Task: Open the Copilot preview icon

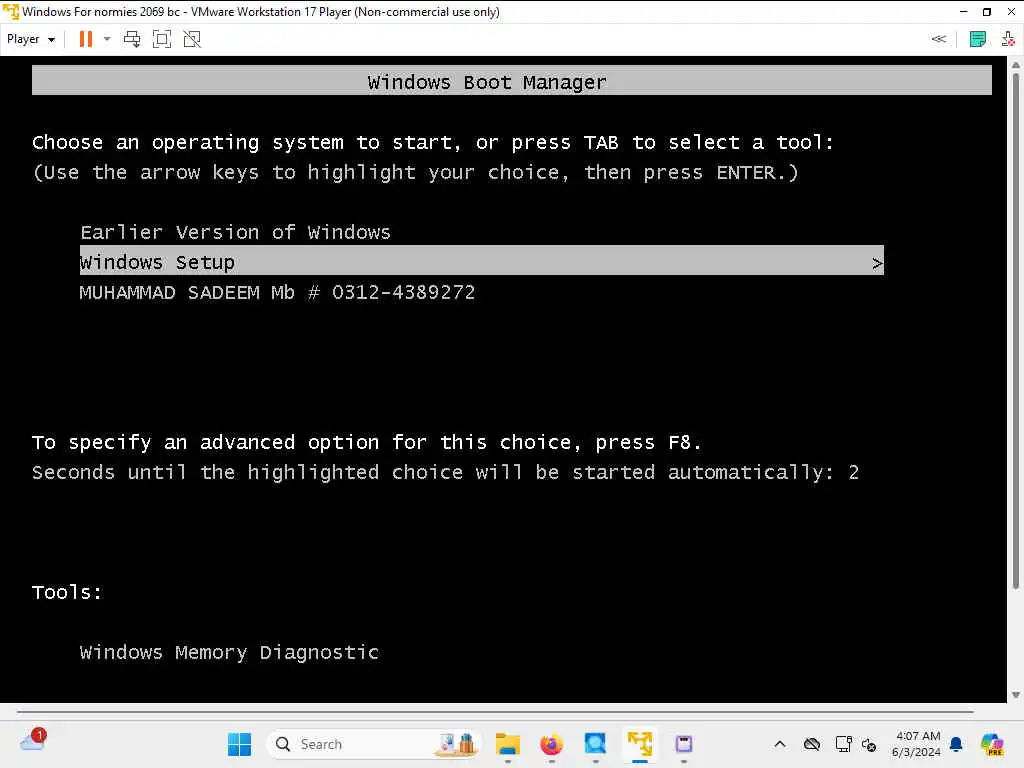Action: (992, 744)
